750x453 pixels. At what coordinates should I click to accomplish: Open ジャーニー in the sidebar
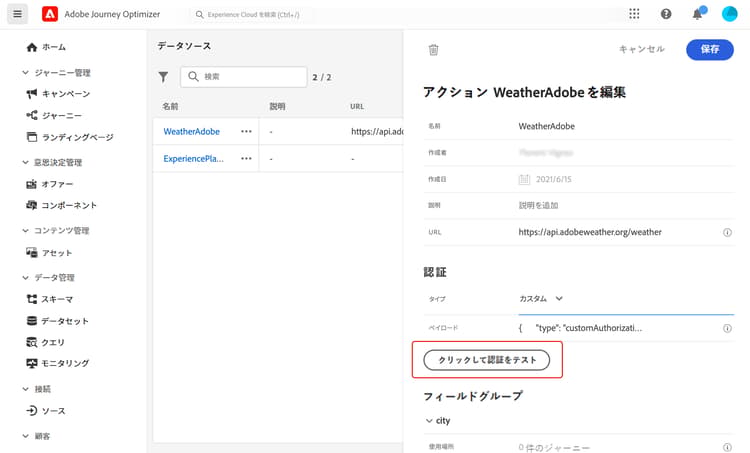click(x=62, y=115)
